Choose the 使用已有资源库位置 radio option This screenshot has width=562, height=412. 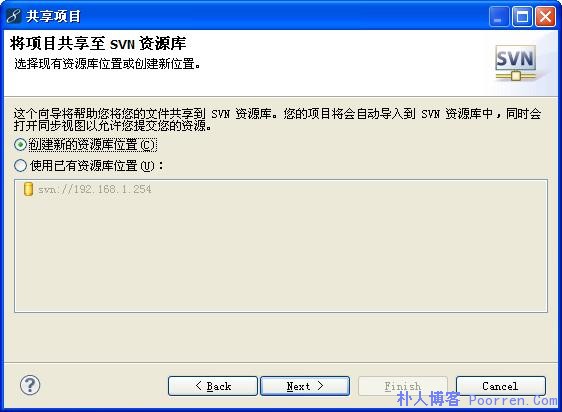[20, 165]
